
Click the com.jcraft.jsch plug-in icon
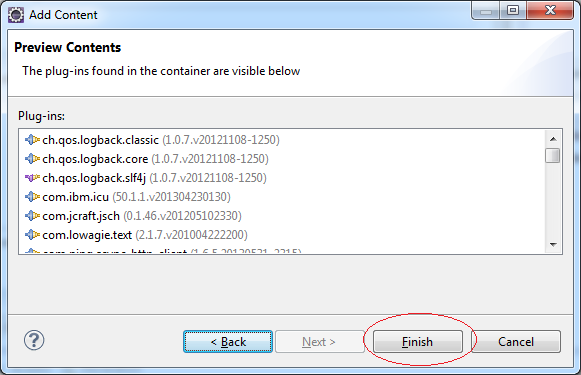click(32, 216)
